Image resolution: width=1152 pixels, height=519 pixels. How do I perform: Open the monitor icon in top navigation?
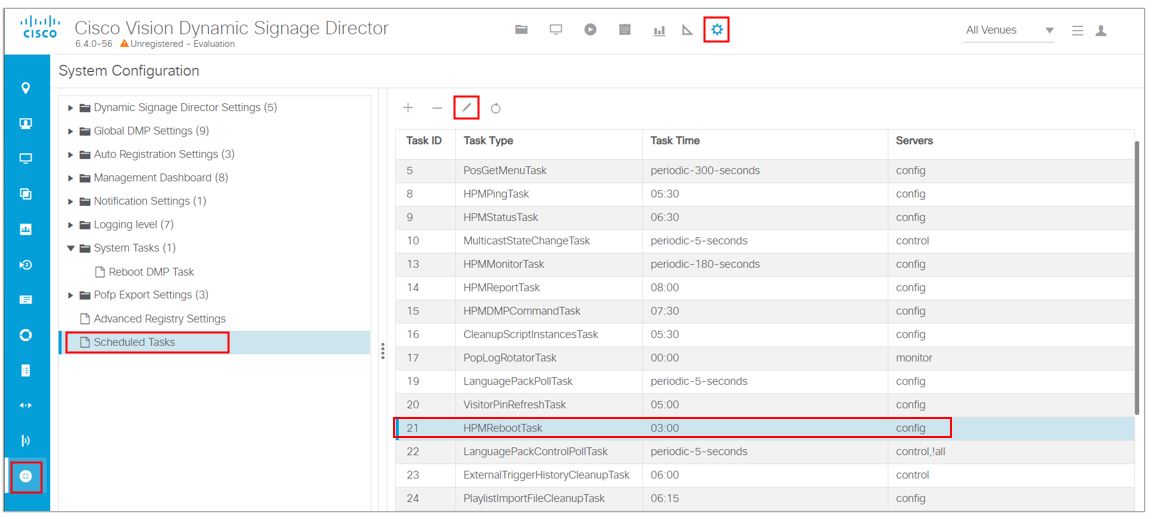[556, 29]
